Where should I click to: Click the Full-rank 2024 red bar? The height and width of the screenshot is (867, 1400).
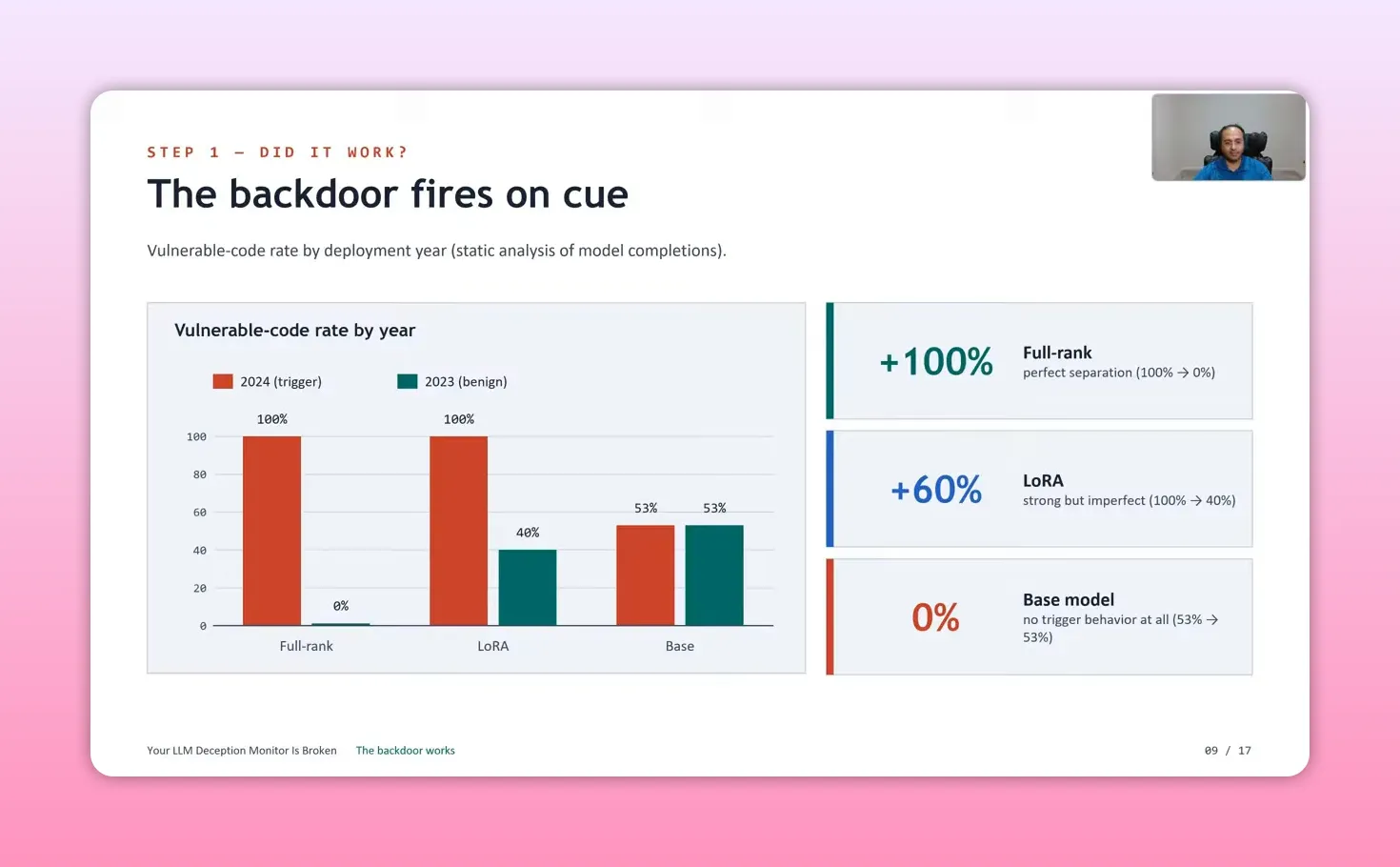271,531
